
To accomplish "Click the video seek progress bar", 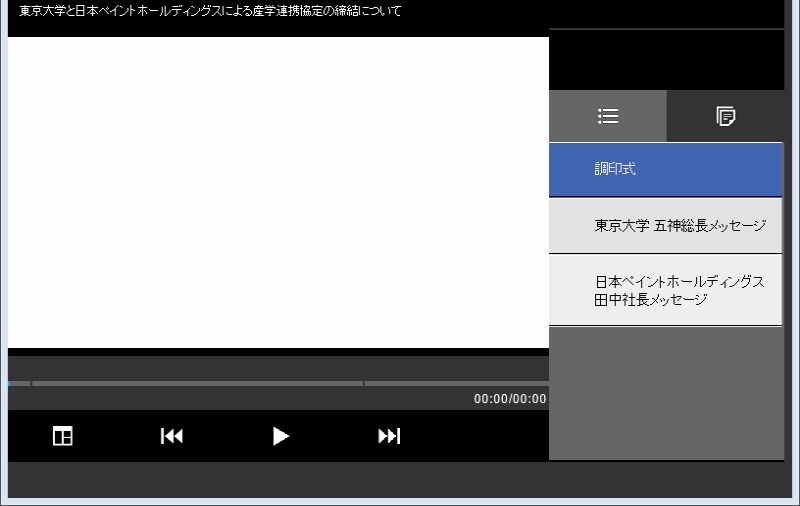I will [x=279, y=383].
